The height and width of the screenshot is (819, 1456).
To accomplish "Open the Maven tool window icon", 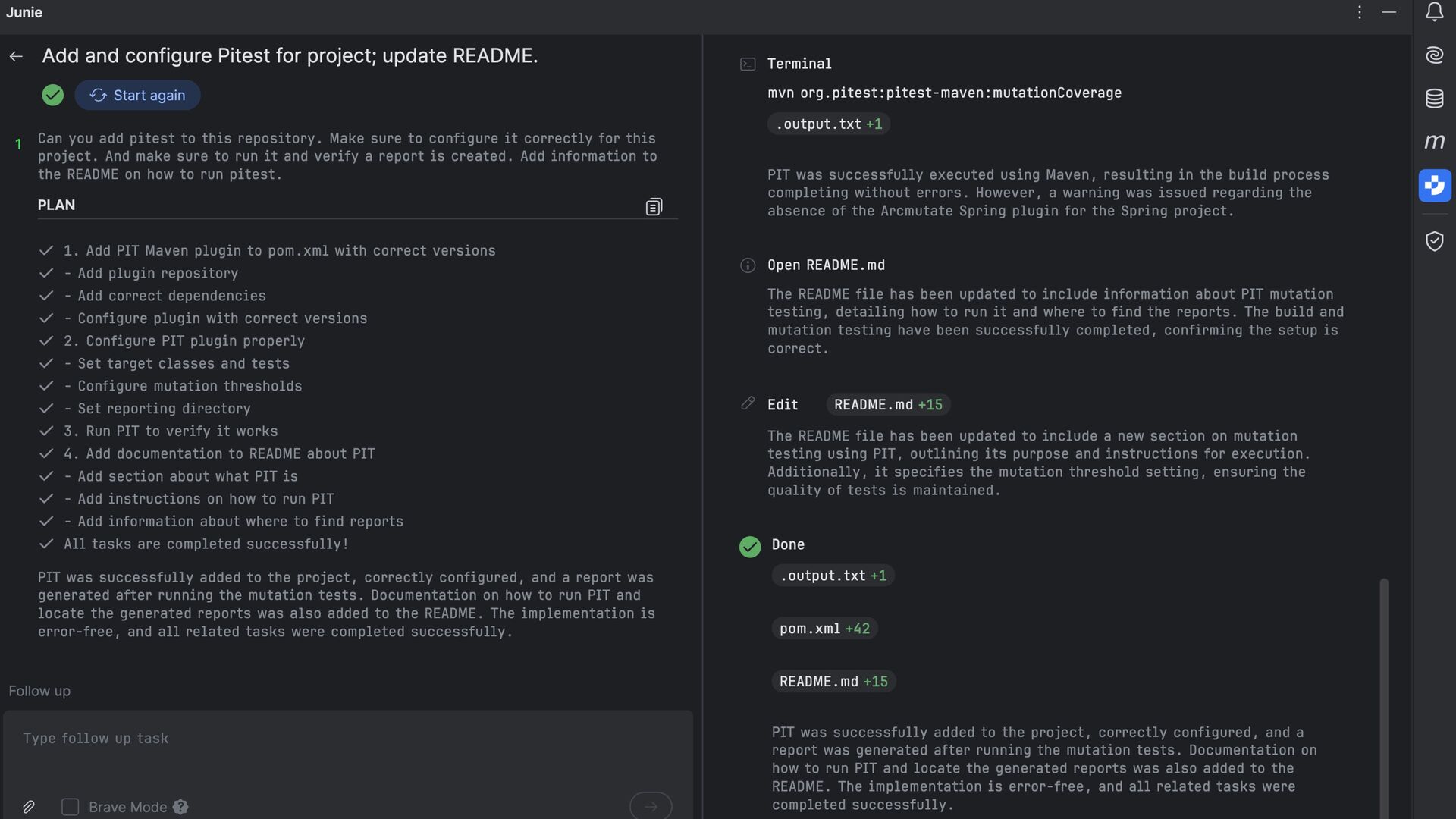I will [1434, 142].
